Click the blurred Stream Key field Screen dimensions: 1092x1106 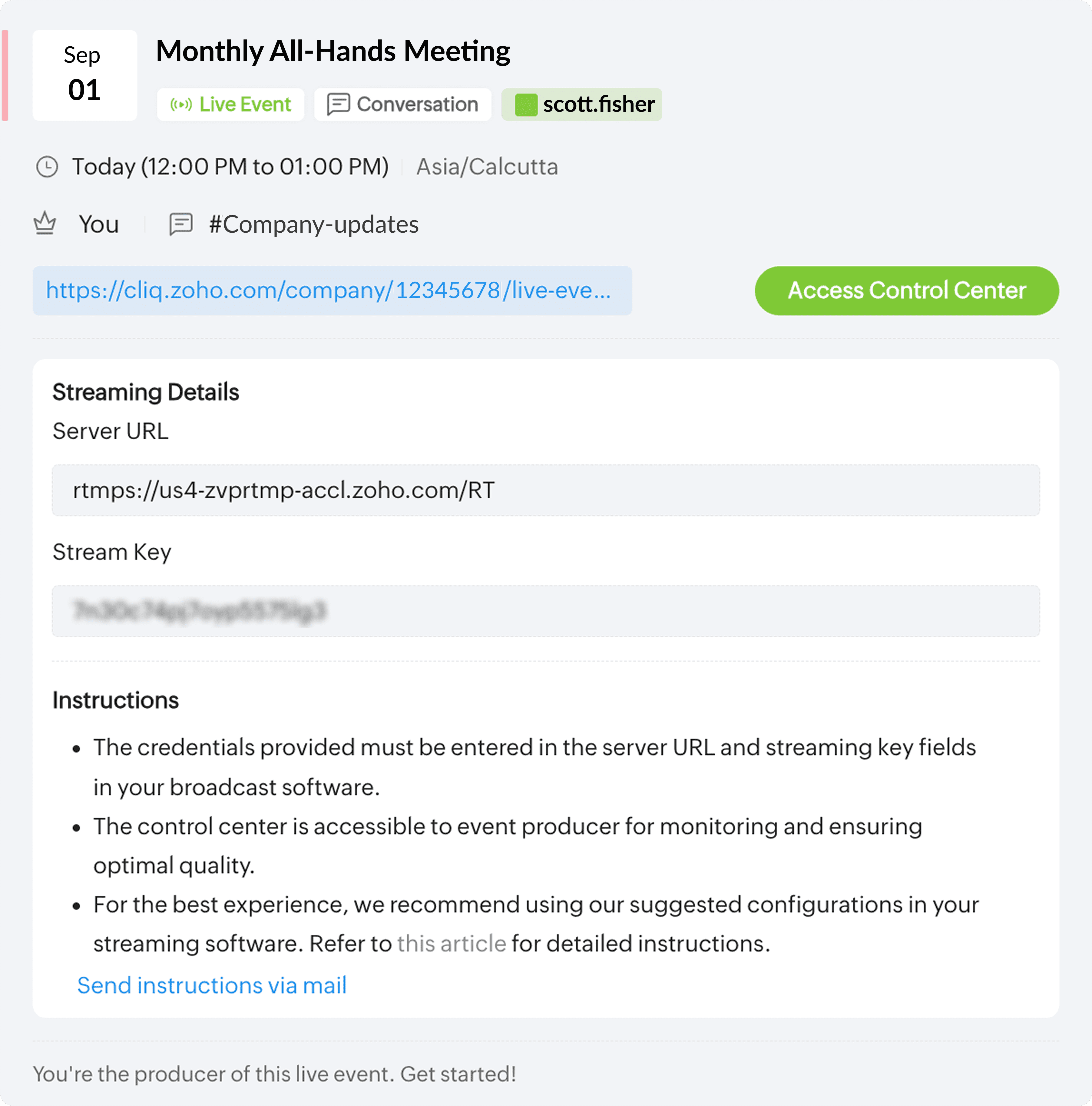point(545,611)
